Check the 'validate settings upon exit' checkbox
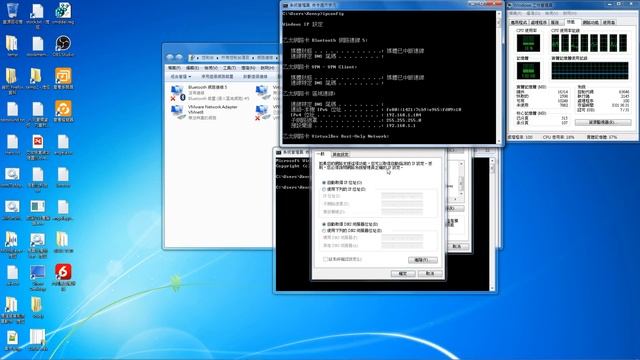 [325, 259]
